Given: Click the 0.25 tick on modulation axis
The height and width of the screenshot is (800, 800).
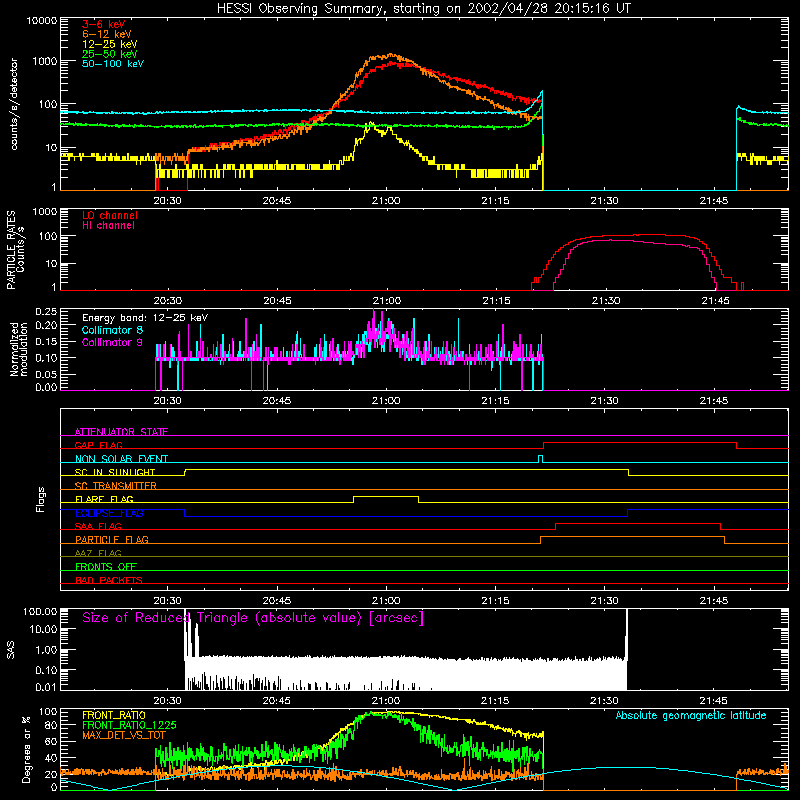Looking at the screenshot, I should coord(46,312).
